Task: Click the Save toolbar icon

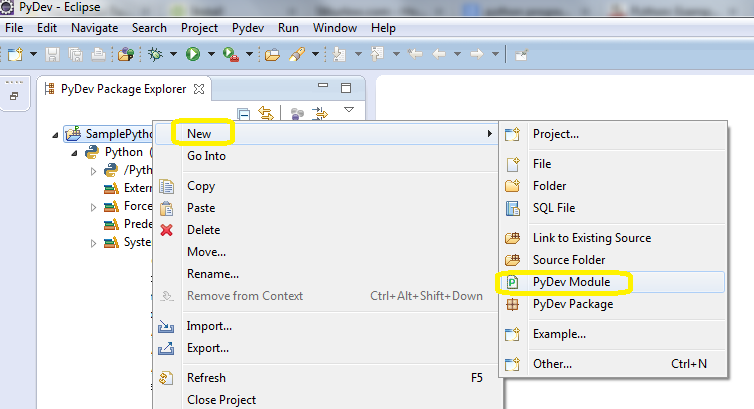Action: 52,54
